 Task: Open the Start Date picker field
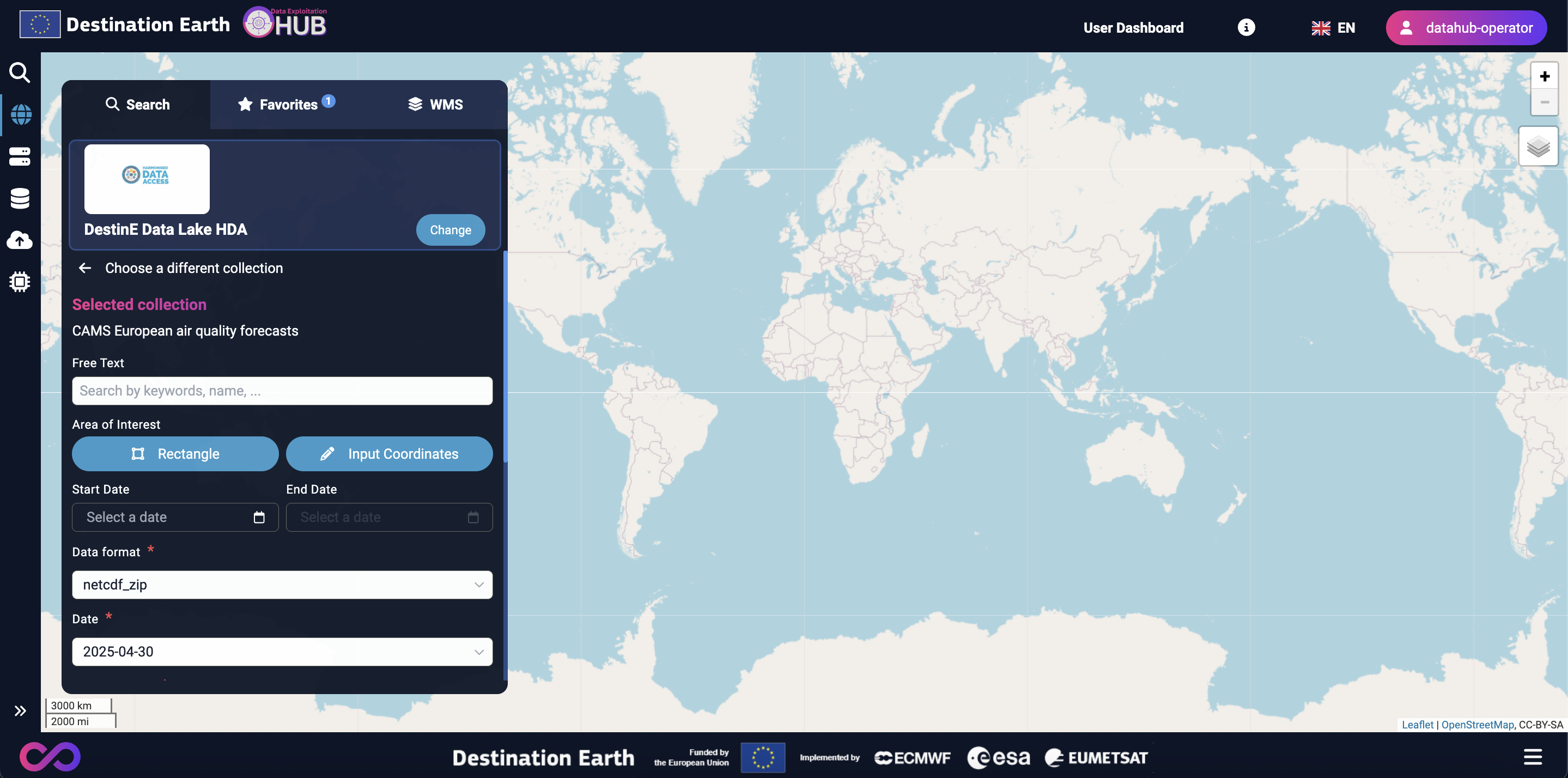[x=175, y=517]
